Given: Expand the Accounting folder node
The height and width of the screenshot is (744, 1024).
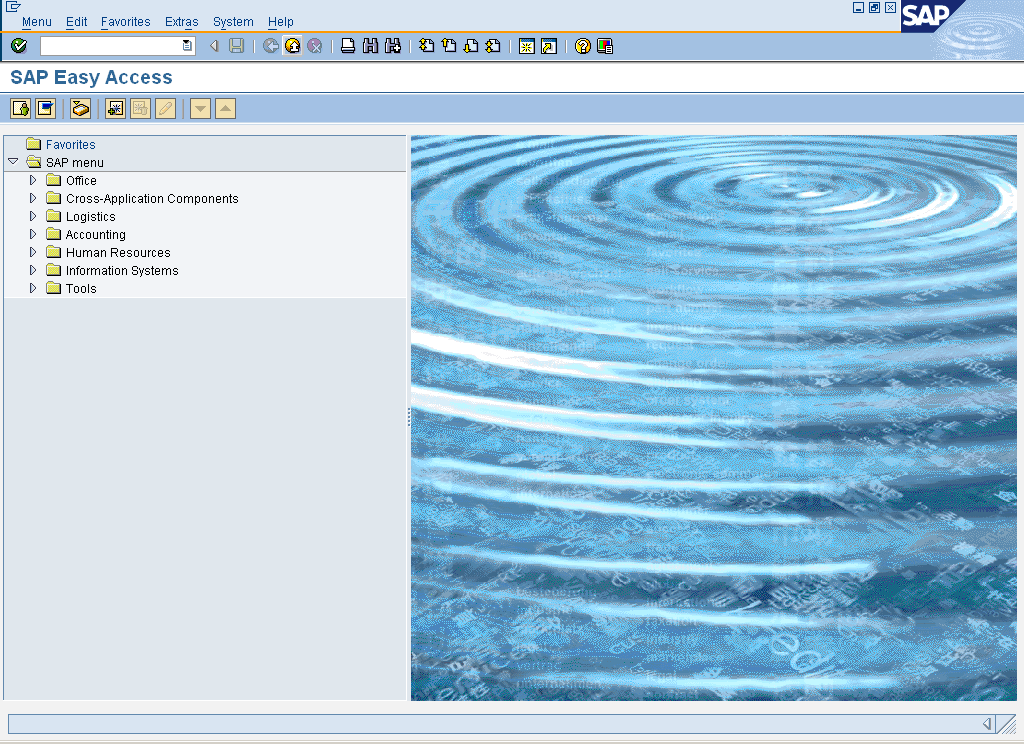Looking at the screenshot, I should (x=33, y=234).
